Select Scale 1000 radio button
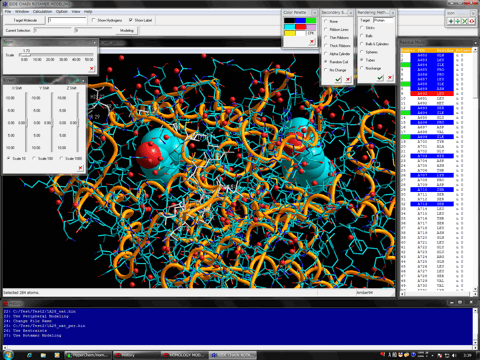Image resolution: width=480 pixels, height=360 pixels. click(x=62, y=158)
